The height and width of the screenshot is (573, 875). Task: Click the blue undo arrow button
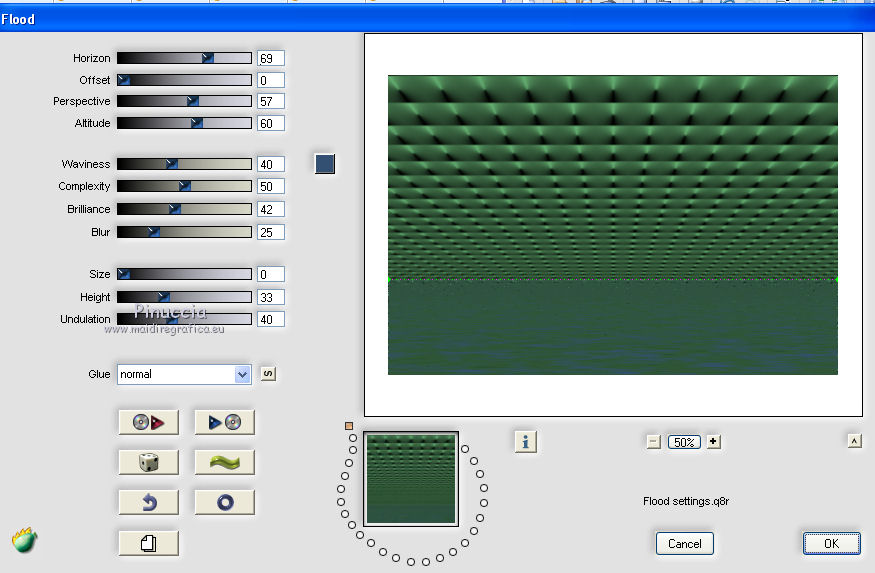148,503
